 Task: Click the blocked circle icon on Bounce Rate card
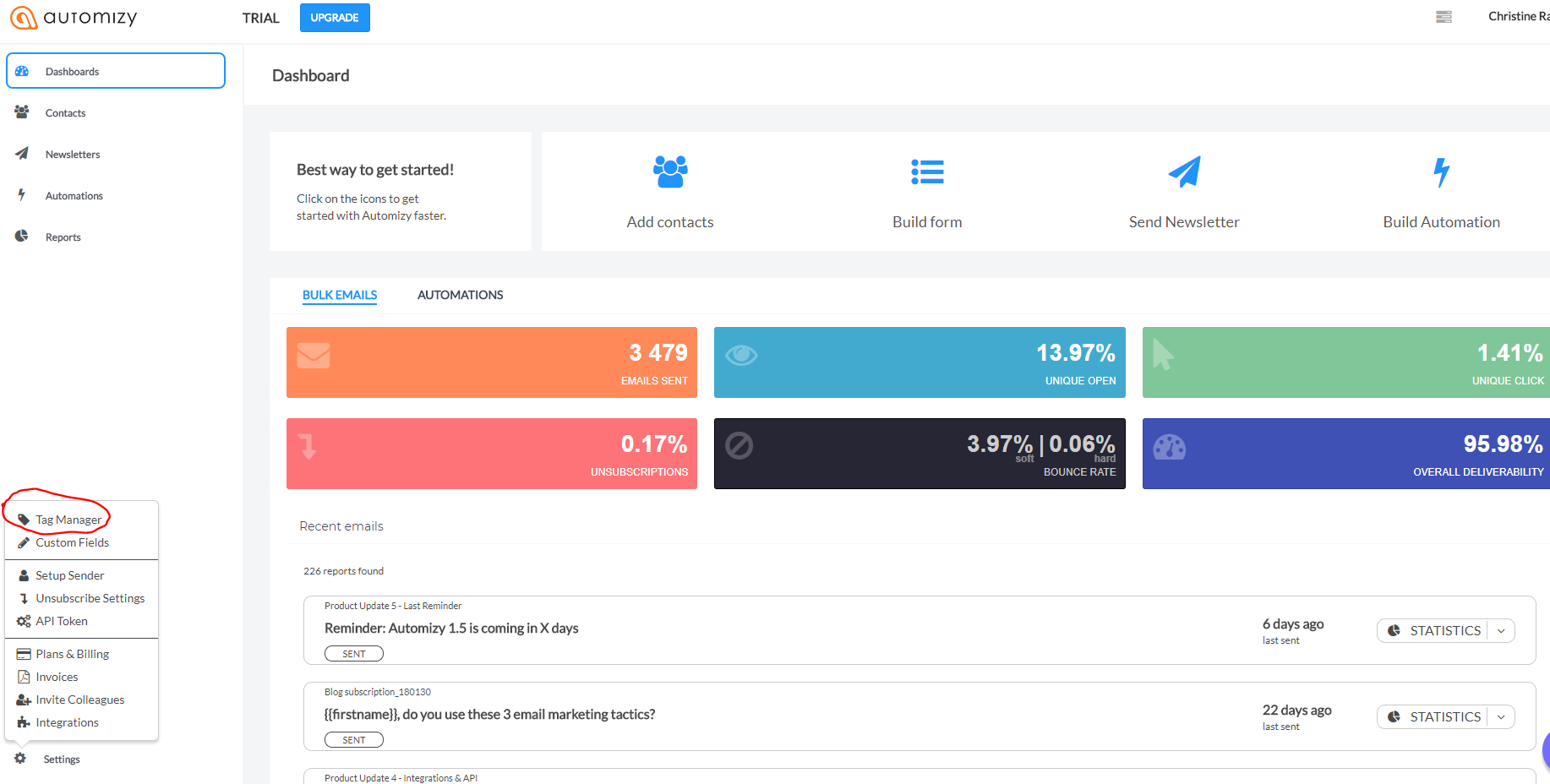(739, 445)
